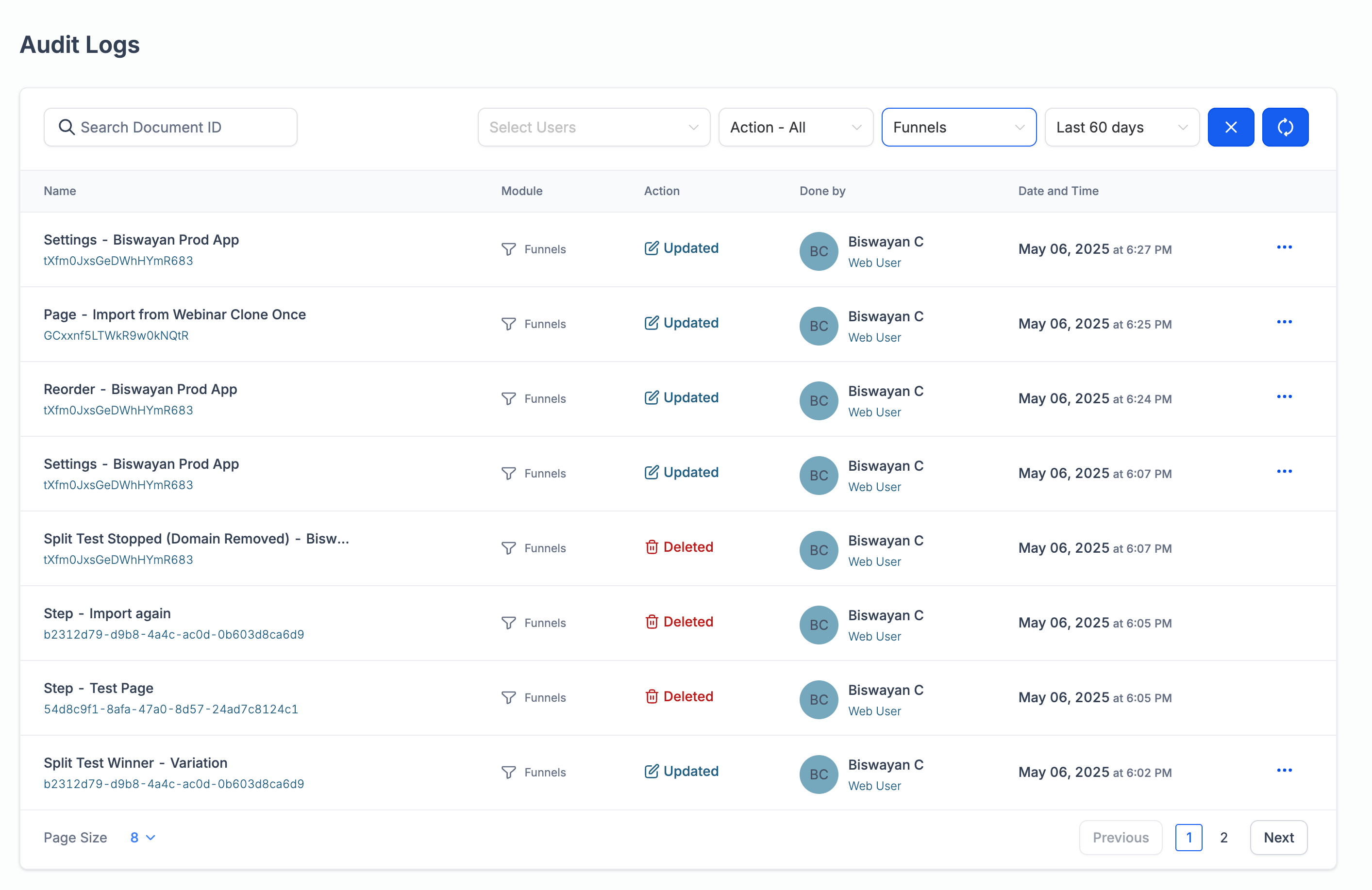Click the blue clear filters X button
Viewport: 1372px width, 890px height.
pyautogui.click(x=1230, y=127)
